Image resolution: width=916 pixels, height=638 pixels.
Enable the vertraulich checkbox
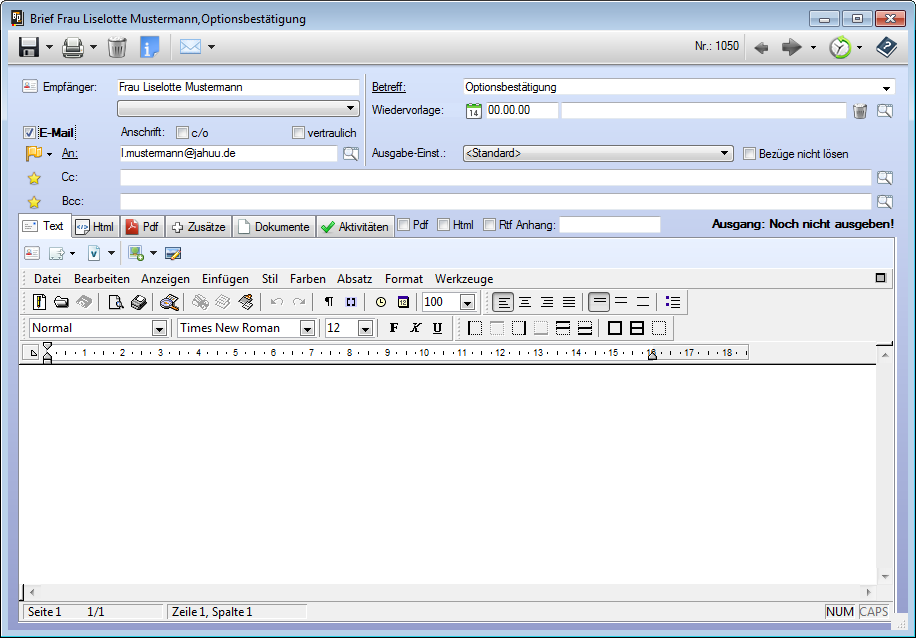[298, 133]
